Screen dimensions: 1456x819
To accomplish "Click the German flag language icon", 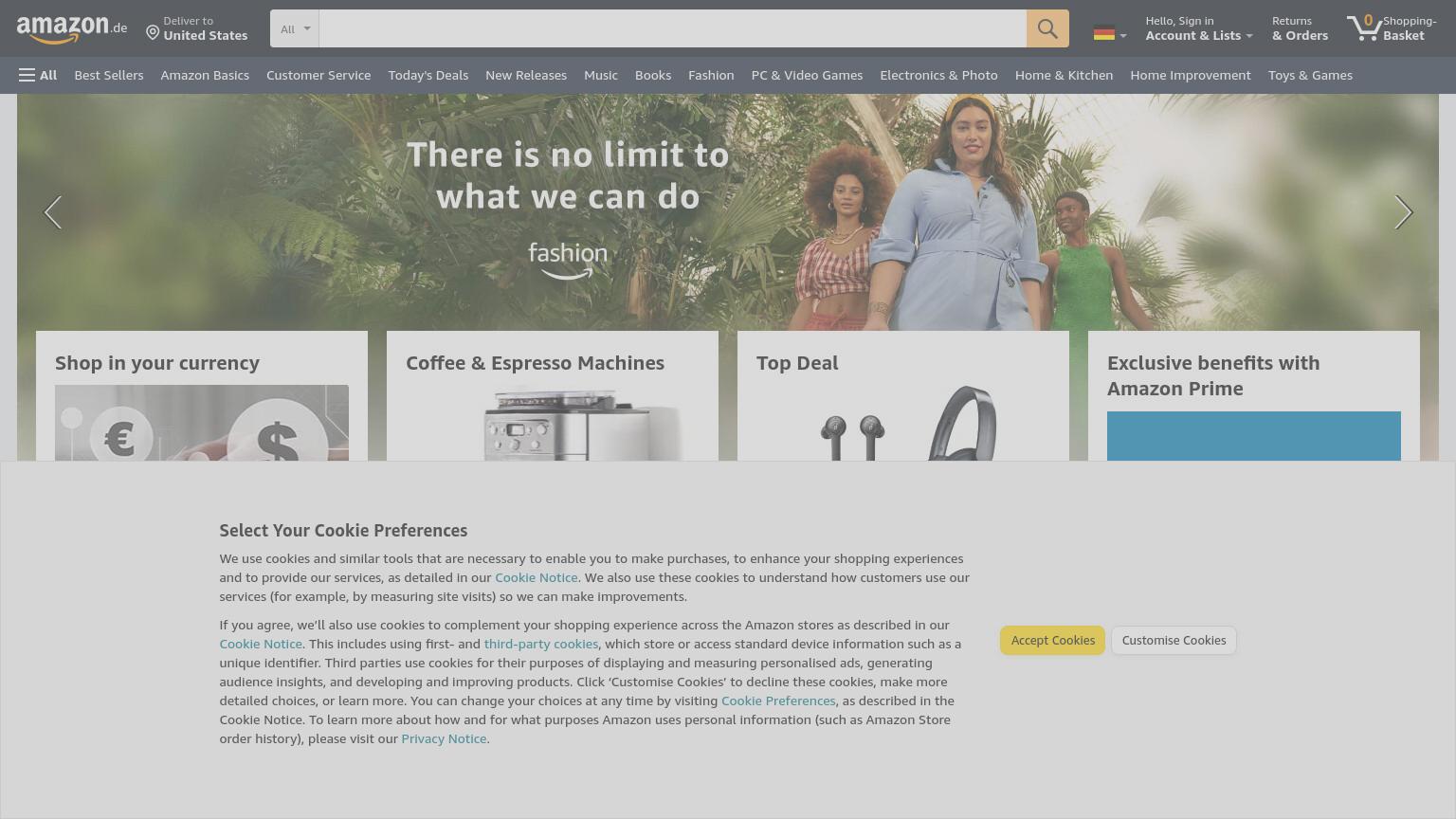I will 1103,33.
